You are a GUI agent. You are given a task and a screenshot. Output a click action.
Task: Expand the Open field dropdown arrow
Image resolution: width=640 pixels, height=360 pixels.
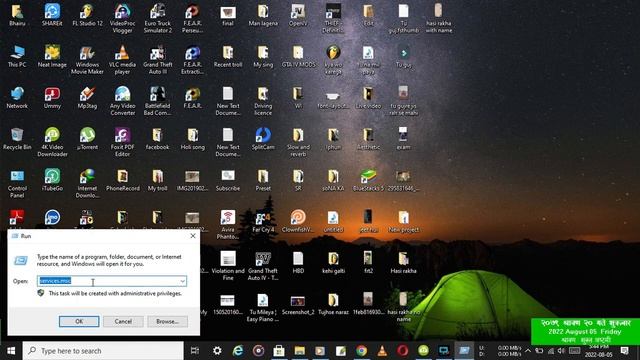pos(182,281)
